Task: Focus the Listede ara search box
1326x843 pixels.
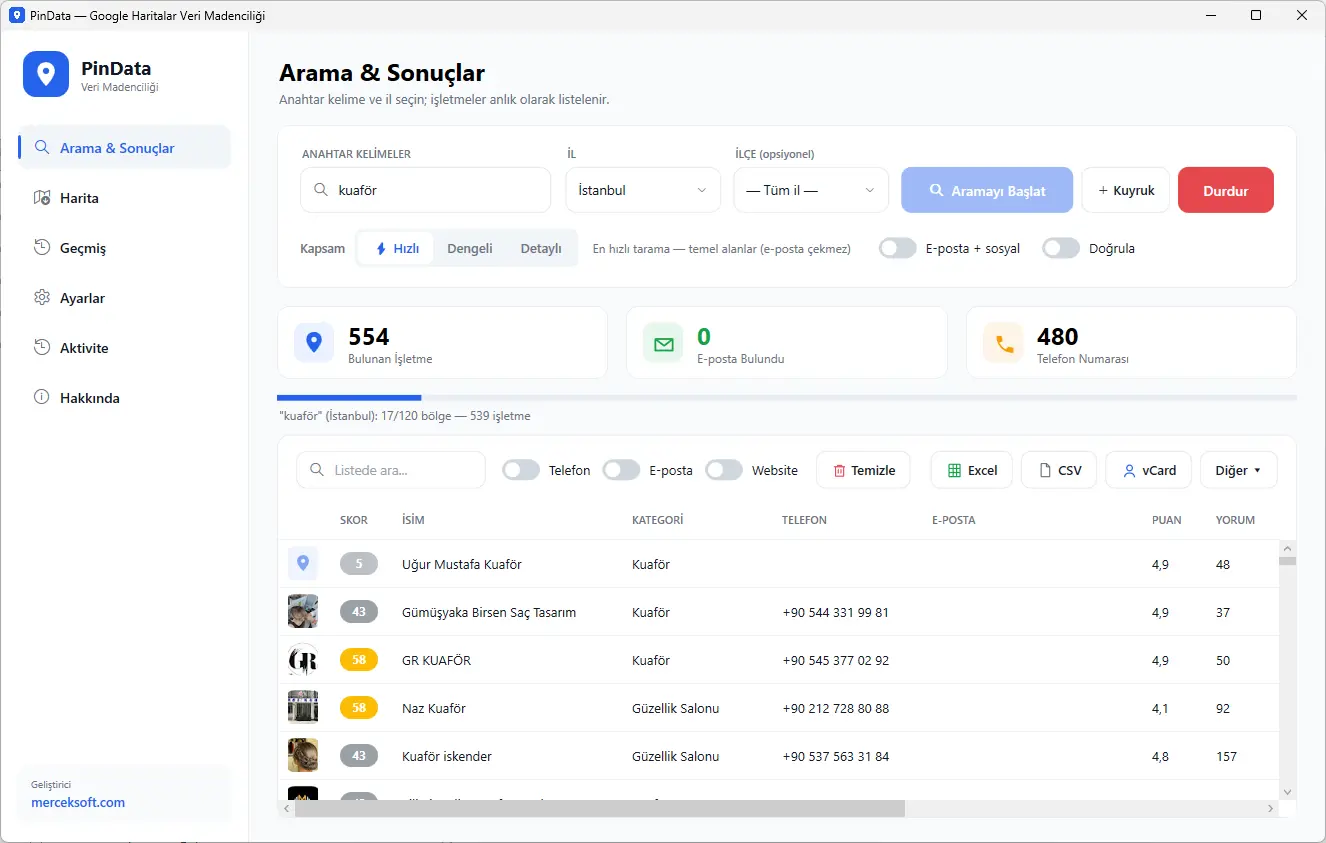Action: pos(391,470)
